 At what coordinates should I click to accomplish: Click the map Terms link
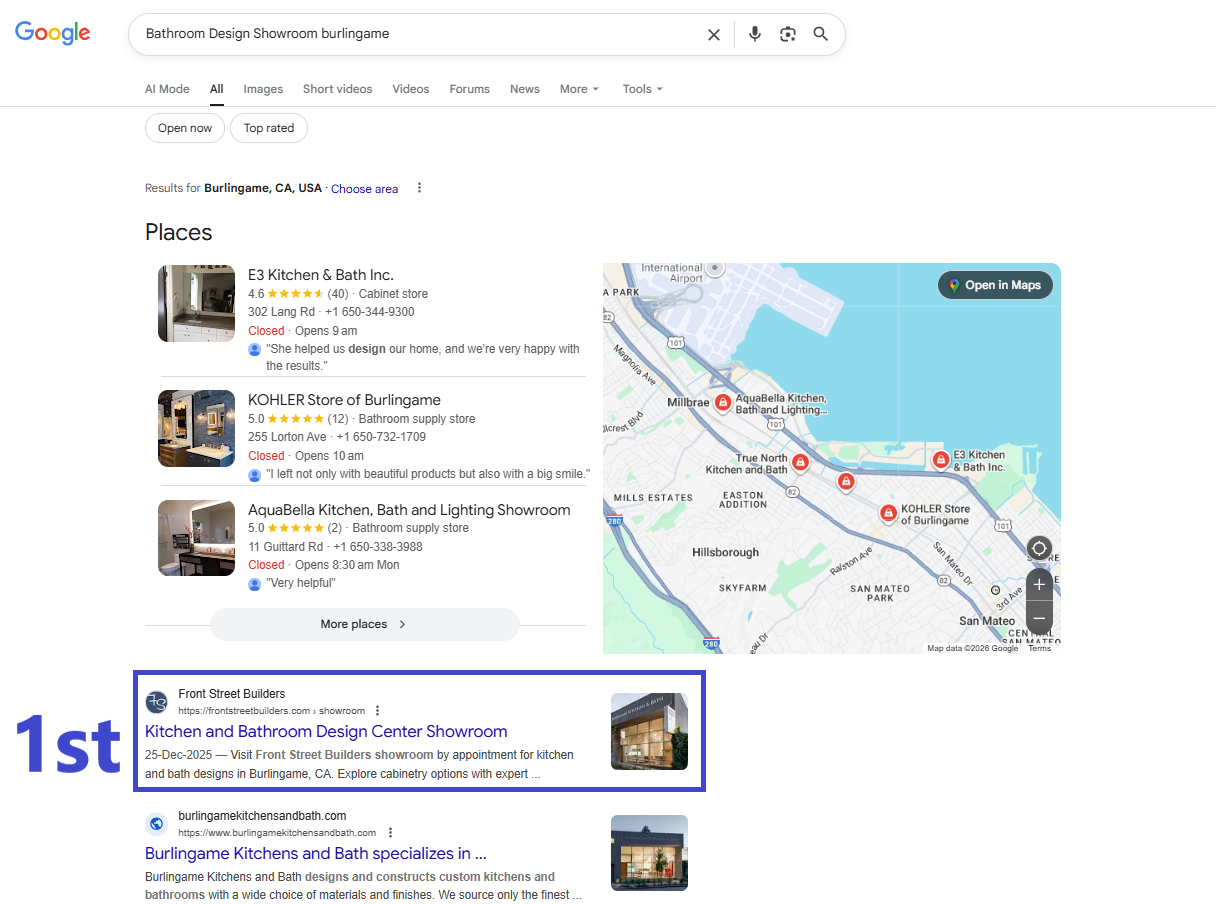[1039, 648]
